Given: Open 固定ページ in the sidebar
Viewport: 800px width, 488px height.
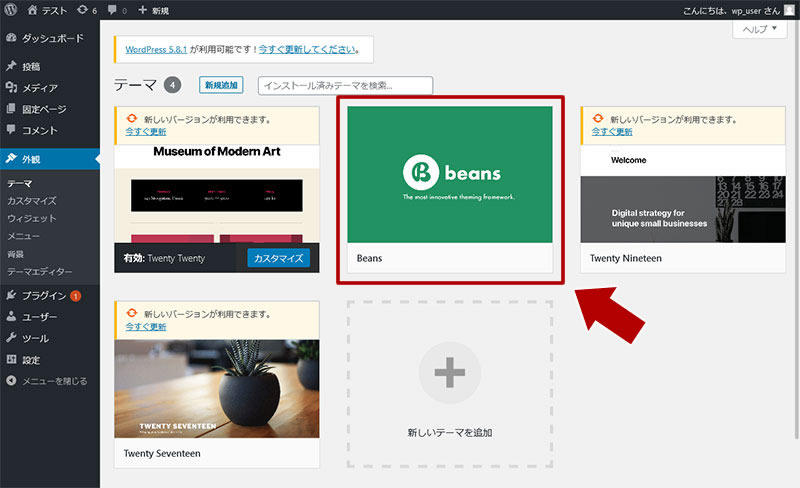Looking at the screenshot, I should click(50, 109).
